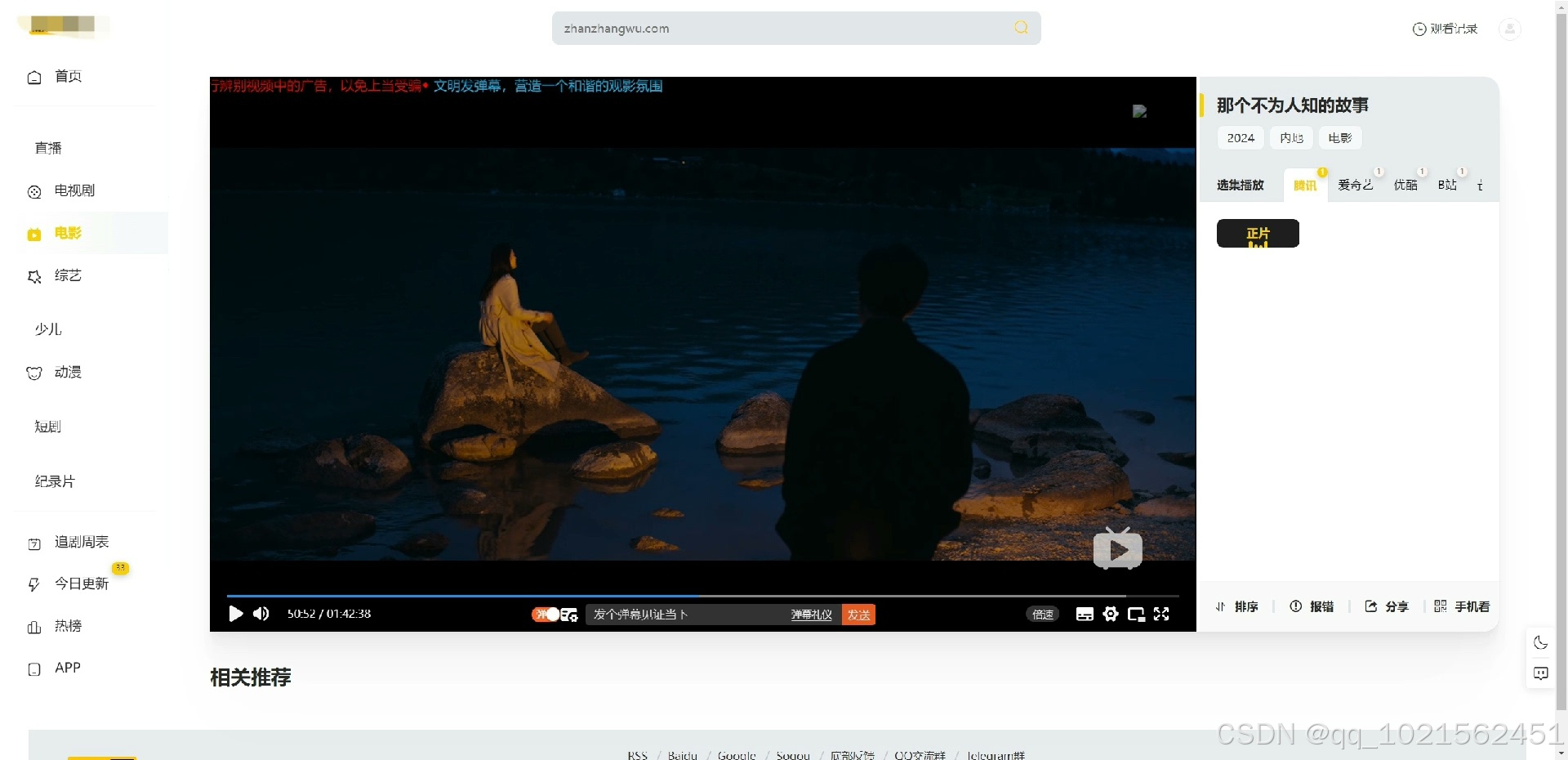
Task: Open the 动漫 anime category
Action: [x=68, y=372]
